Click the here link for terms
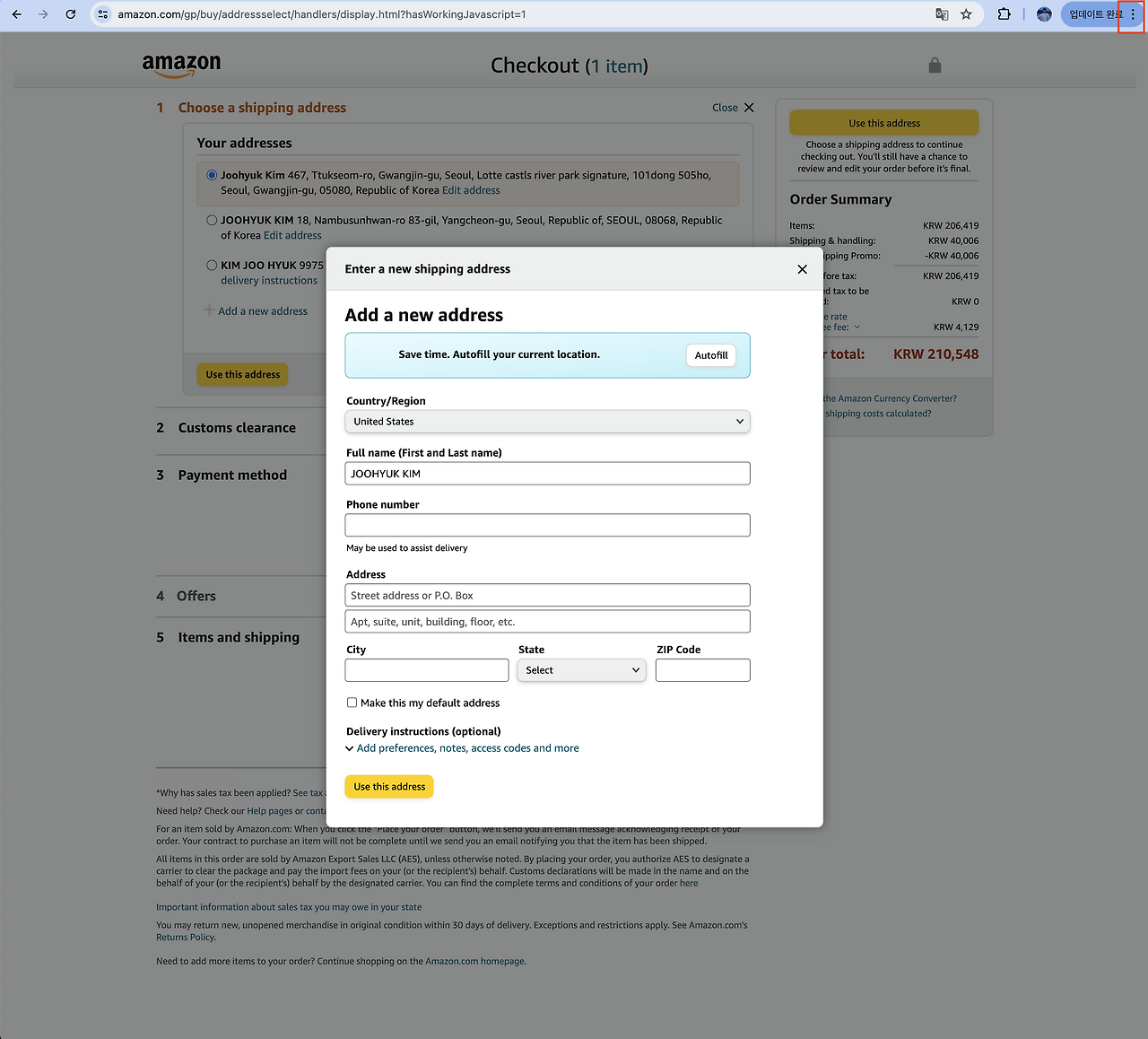Screen dimensions: 1148x1039 [x=689, y=884]
